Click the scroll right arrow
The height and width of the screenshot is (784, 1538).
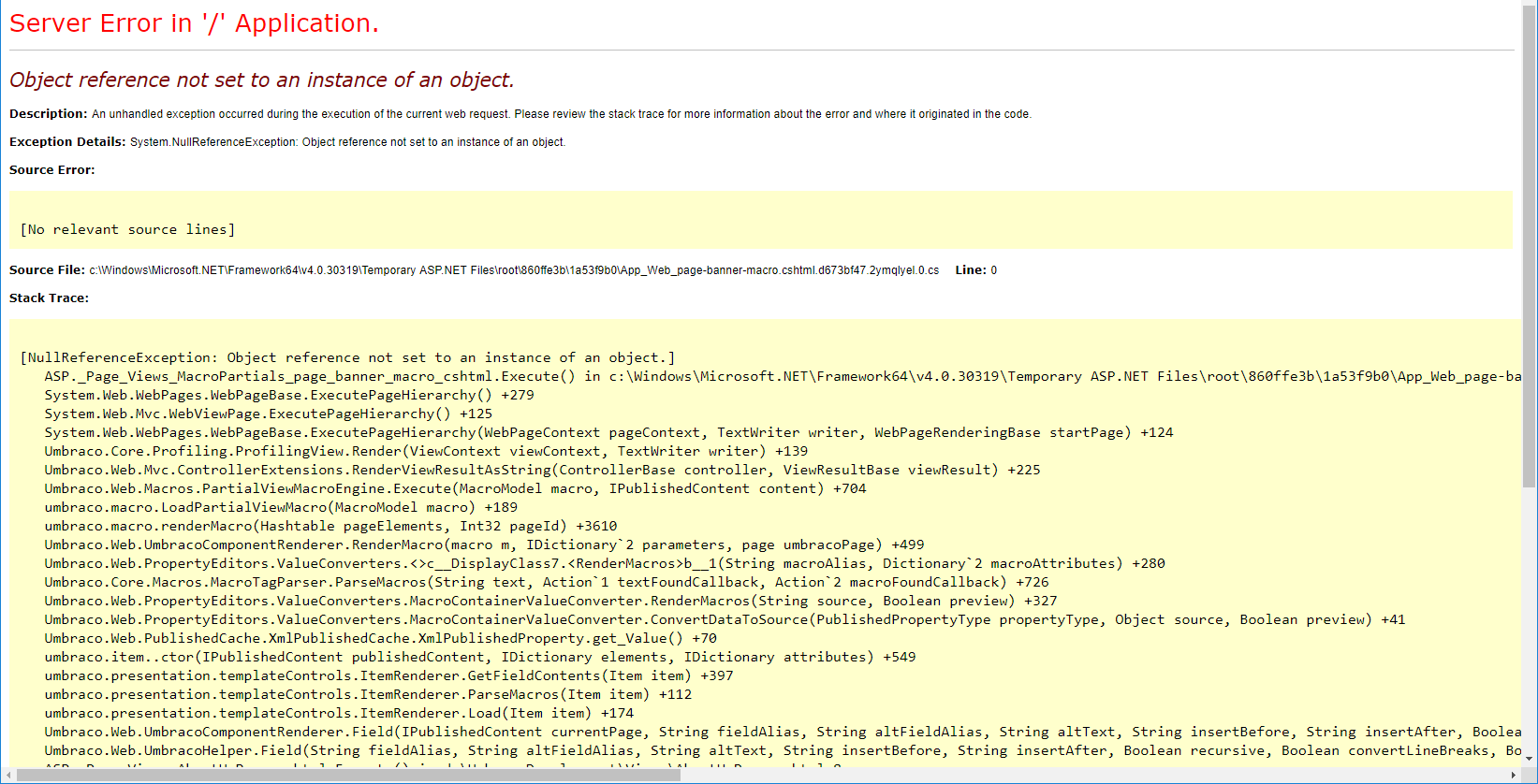coord(1514,775)
